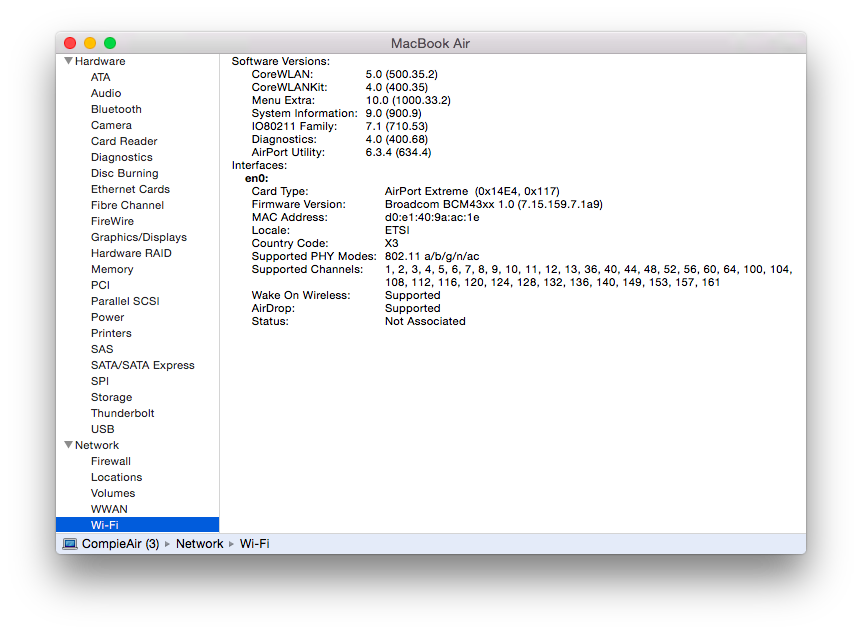Click CompieAir (3) in the path bar
The height and width of the screenshot is (634, 862).
coord(120,544)
